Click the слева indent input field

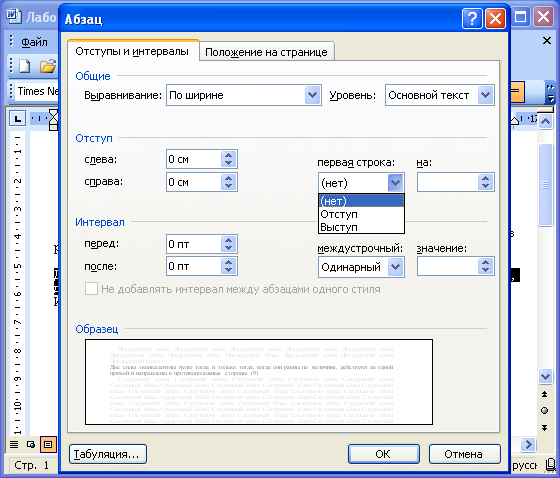point(194,159)
